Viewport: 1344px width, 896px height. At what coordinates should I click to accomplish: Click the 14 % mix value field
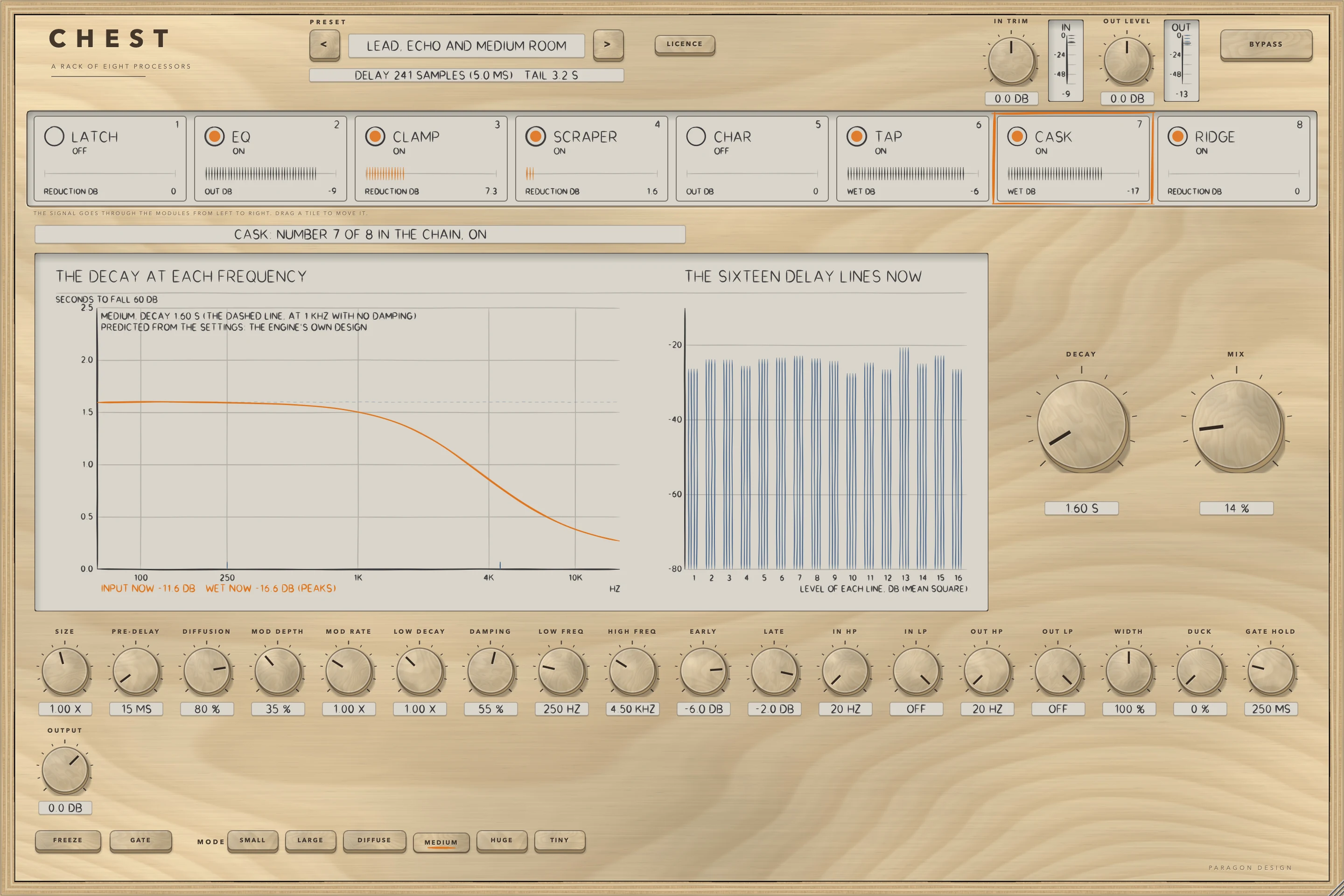point(1236,508)
